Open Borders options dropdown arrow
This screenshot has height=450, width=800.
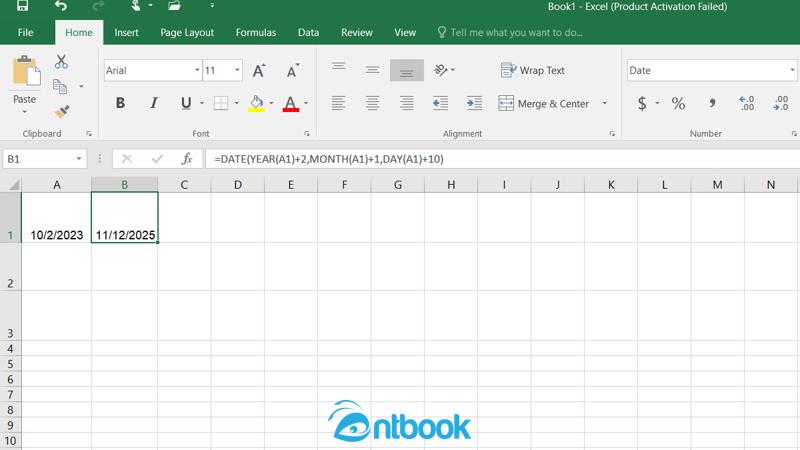coord(237,104)
